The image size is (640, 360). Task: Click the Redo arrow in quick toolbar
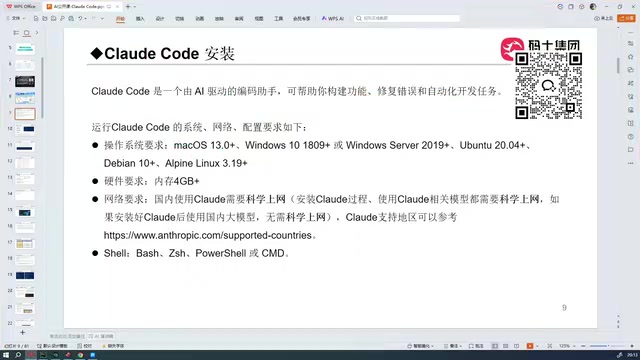pyautogui.click(x=94, y=18)
